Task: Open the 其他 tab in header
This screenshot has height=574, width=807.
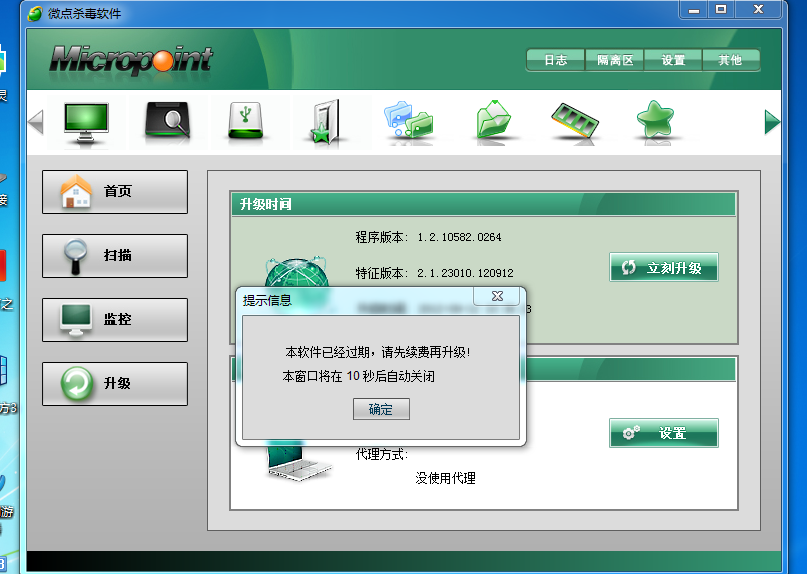Action: [730, 60]
